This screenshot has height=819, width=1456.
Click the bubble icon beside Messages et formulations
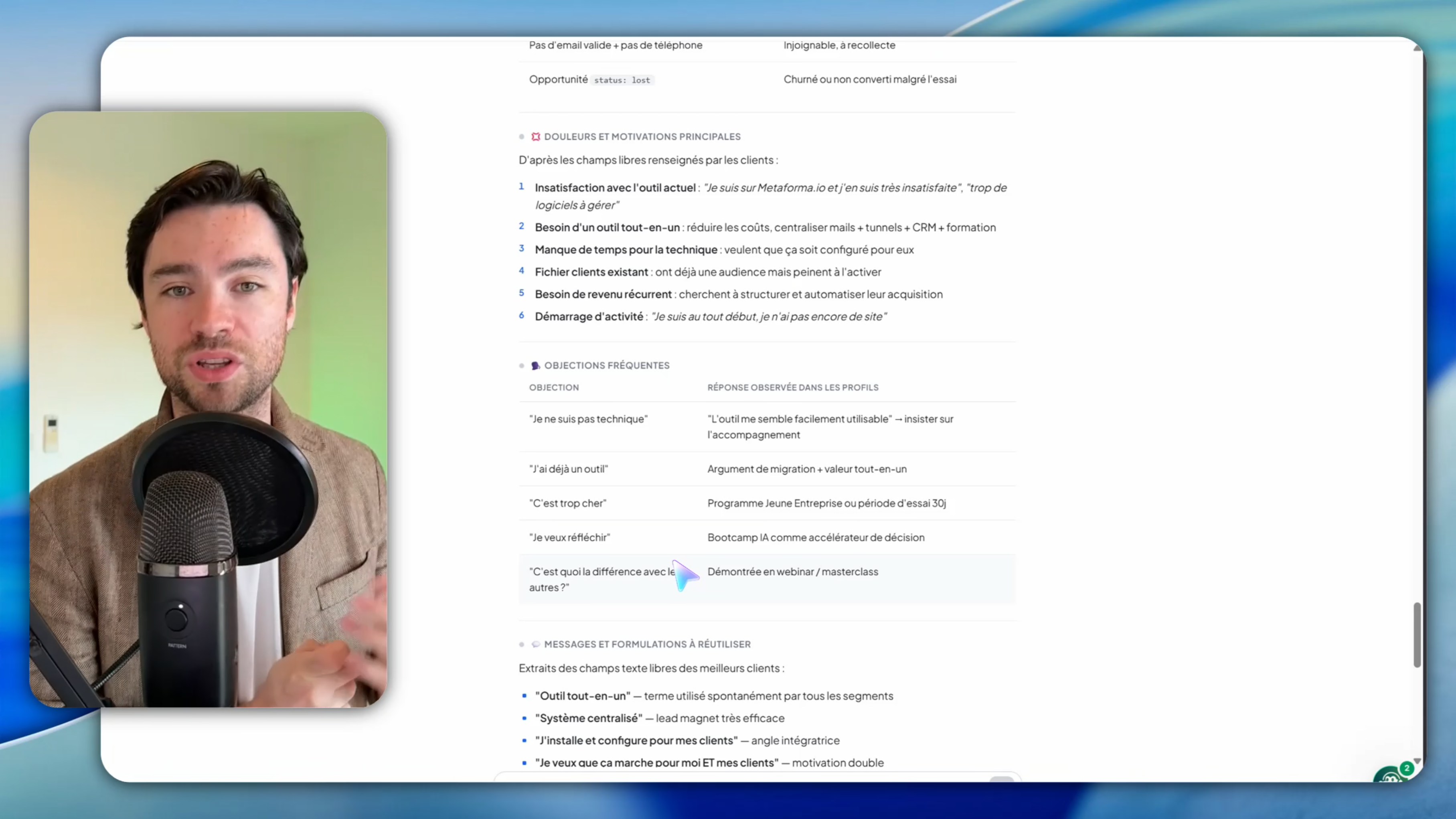coord(536,645)
